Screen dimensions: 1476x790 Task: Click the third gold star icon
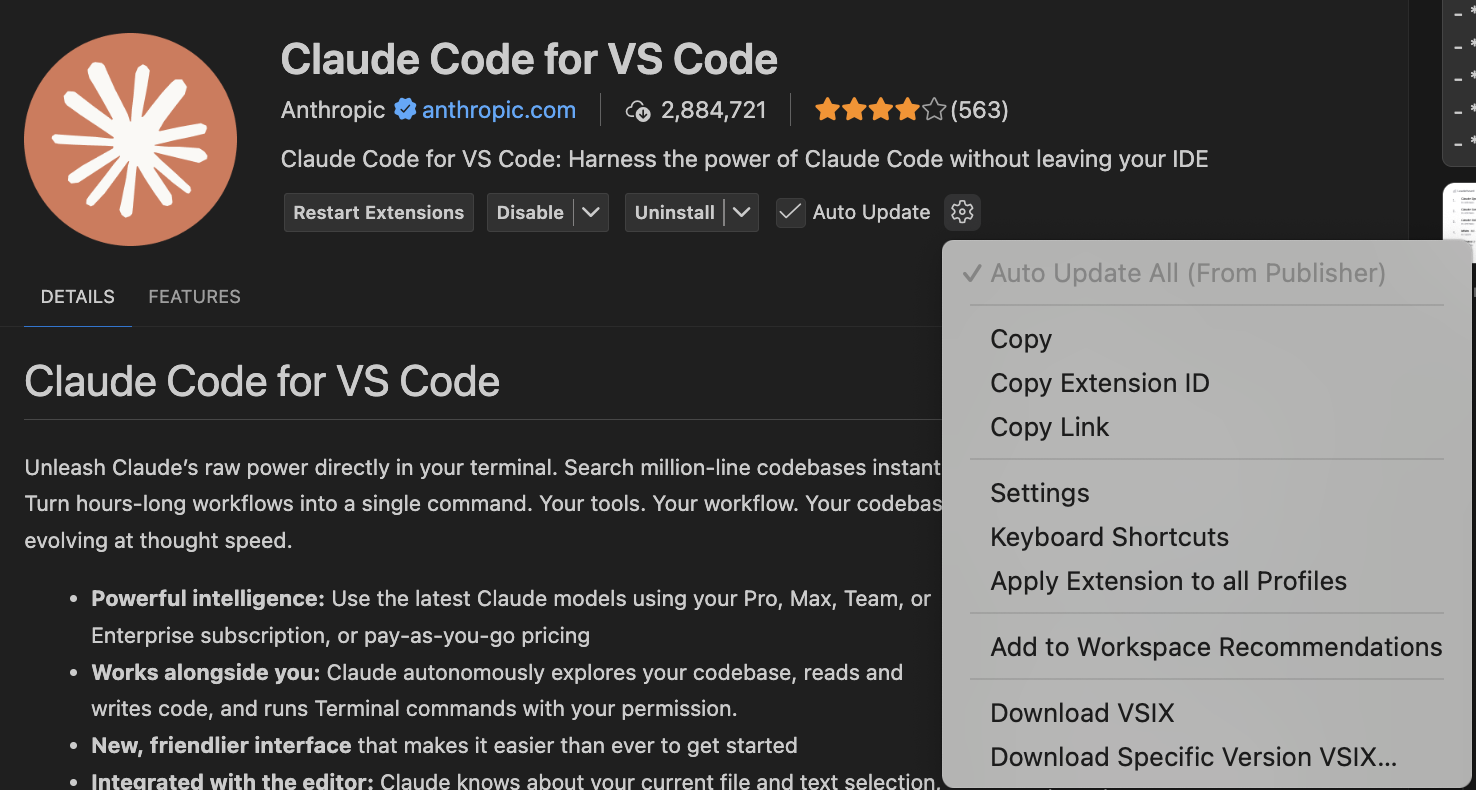tap(880, 109)
